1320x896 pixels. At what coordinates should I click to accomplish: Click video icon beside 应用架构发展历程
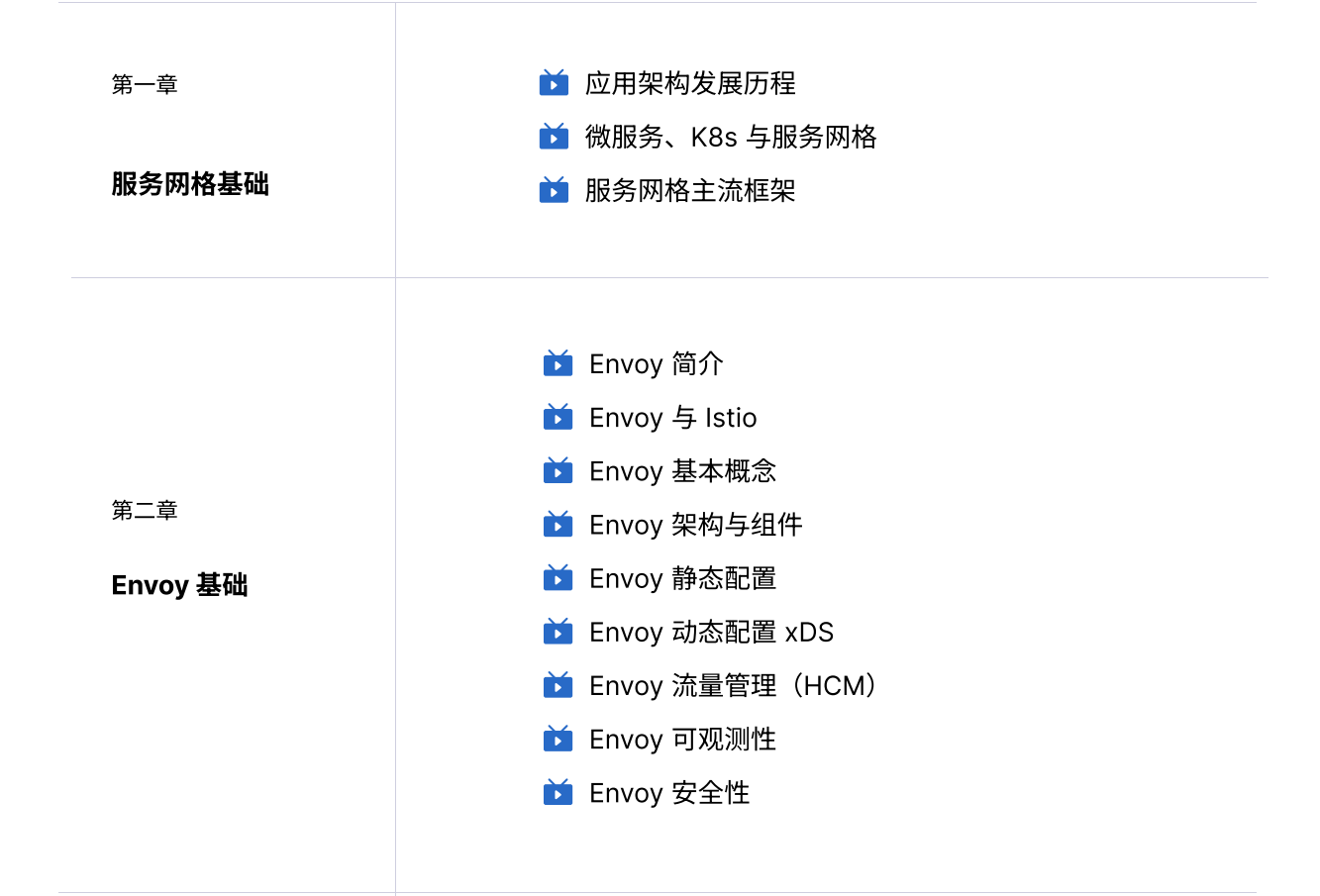(x=554, y=83)
